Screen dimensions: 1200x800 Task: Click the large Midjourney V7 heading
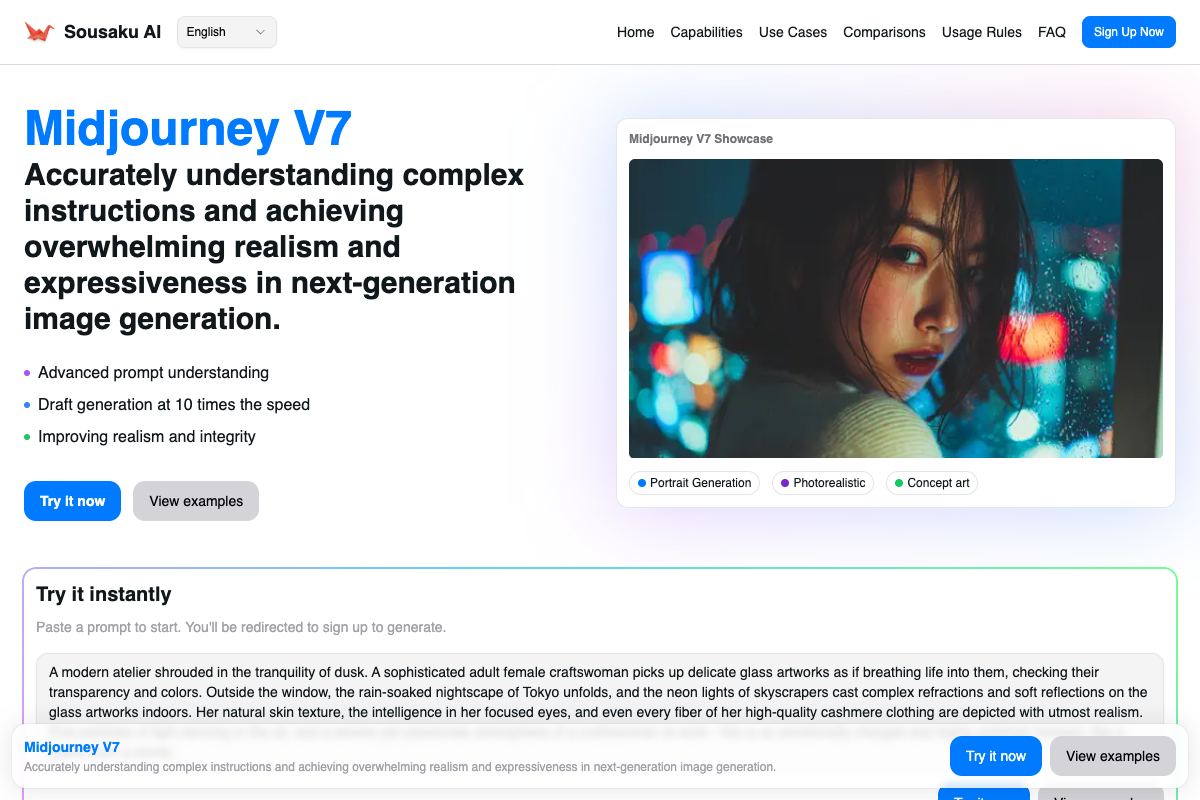coord(188,128)
